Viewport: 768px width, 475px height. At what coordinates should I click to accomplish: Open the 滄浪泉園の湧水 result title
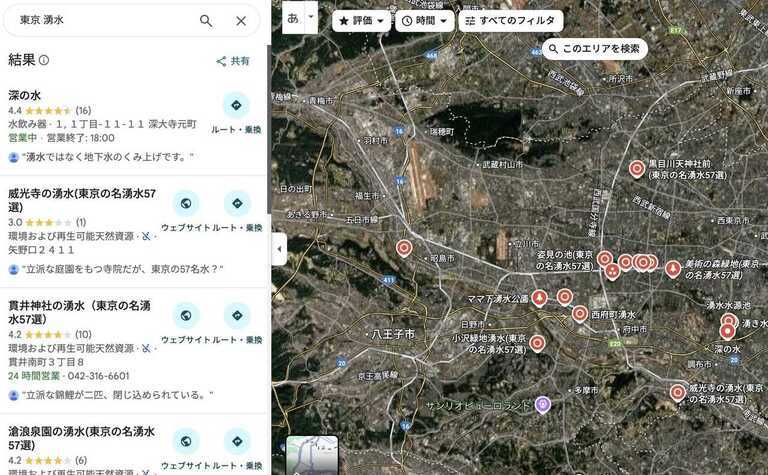(81, 438)
